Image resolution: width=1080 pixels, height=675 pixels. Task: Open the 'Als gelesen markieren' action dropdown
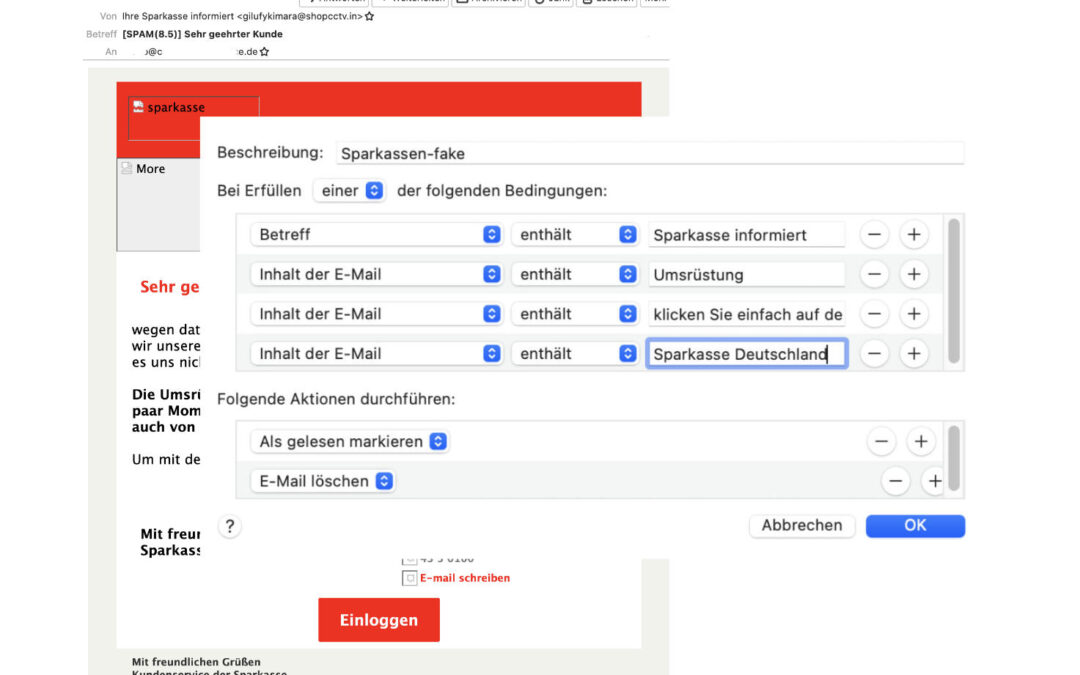(x=350, y=442)
